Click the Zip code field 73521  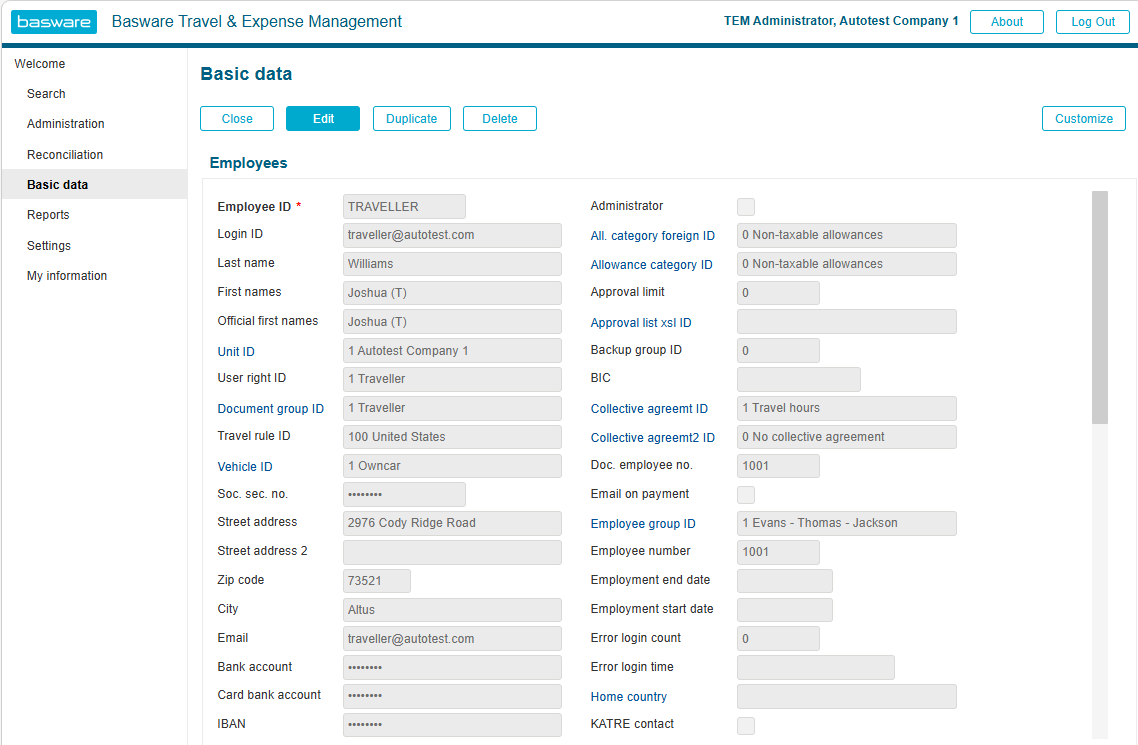377,581
